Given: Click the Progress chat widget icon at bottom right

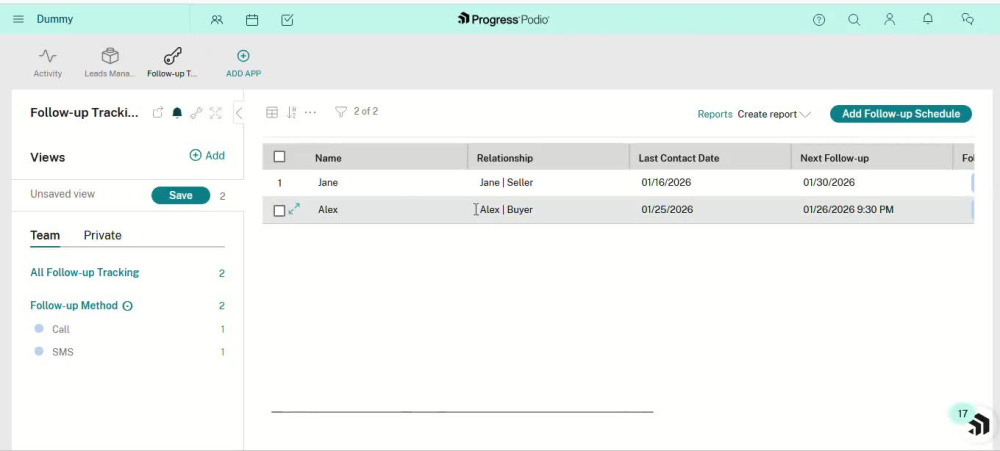Looking at the screenshot, I should click(x=979, y=425).
